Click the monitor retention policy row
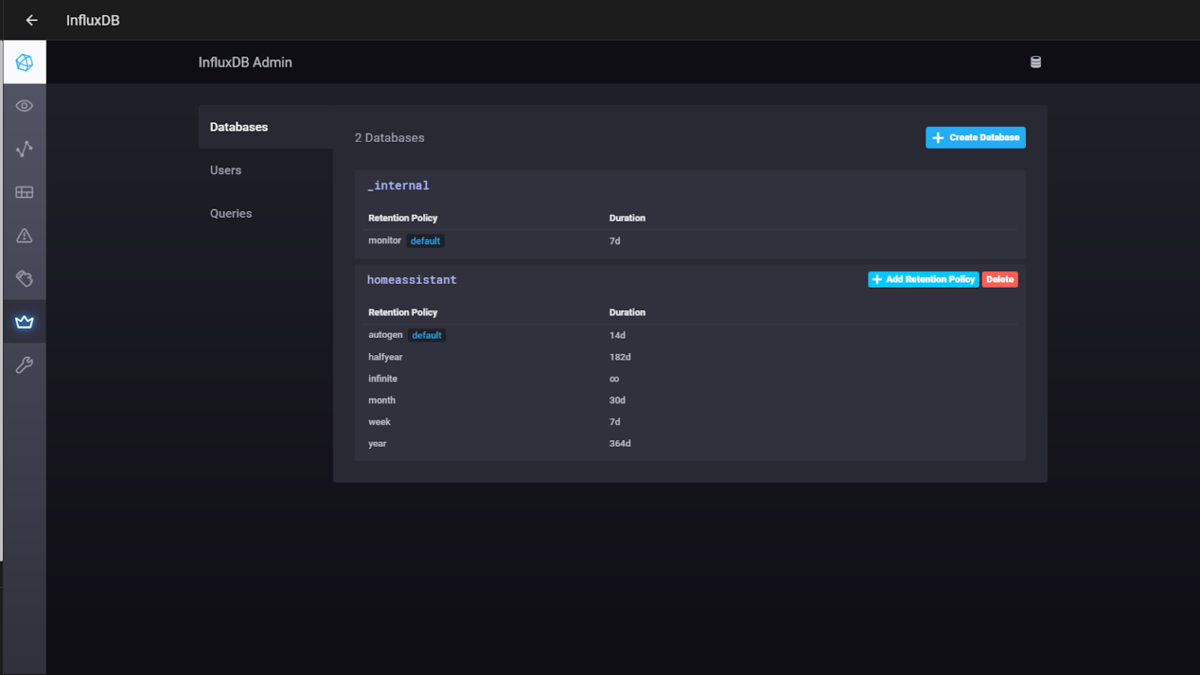This screenshot has width=1200, height=675. 690,241
